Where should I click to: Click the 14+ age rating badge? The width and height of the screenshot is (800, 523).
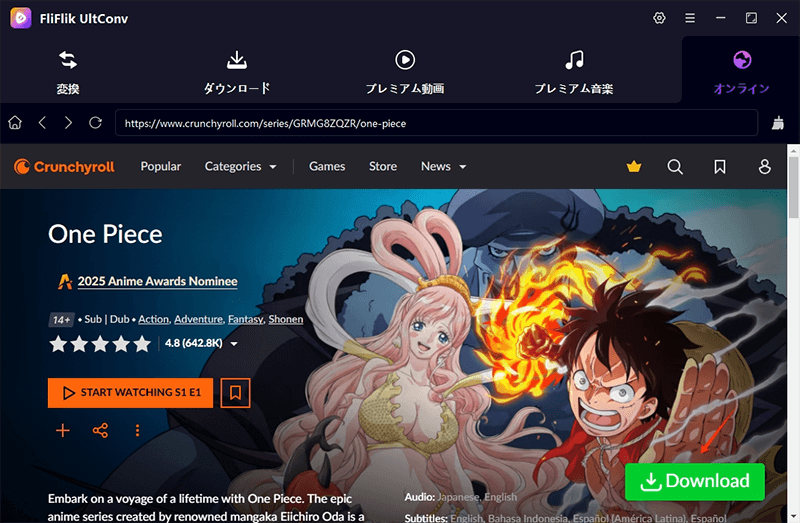click(x=61, y=319)
